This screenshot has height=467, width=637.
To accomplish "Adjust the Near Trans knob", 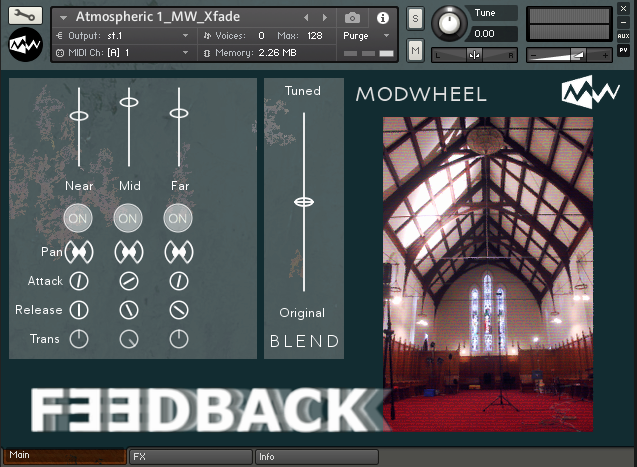I will pyautogui.click(x=79, y=339).
